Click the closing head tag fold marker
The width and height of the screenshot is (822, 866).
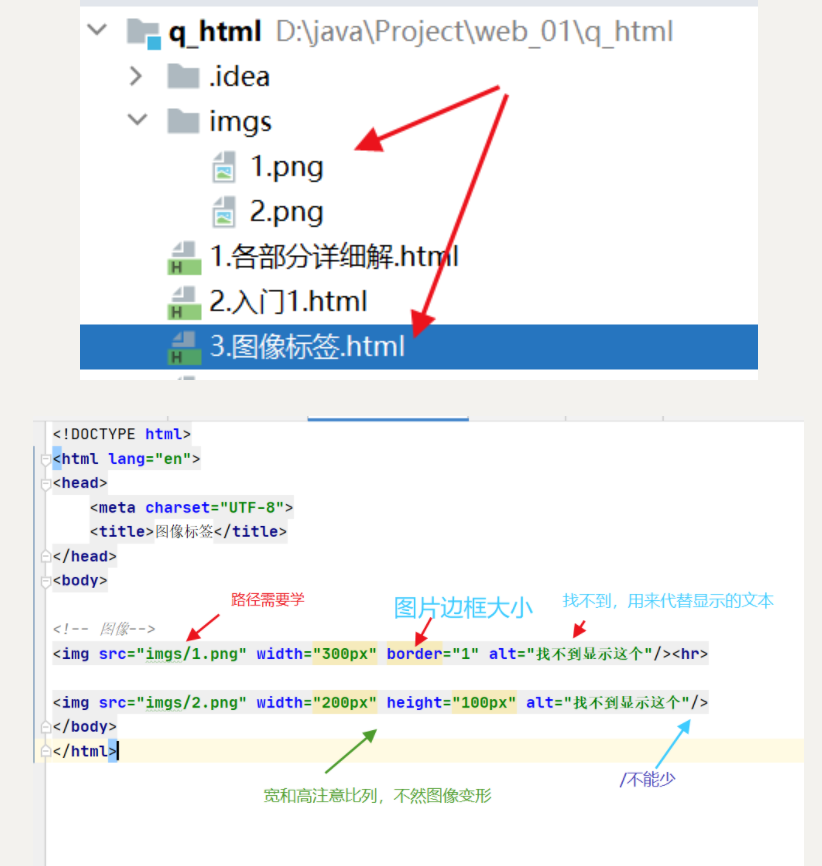[x=46, y=557]
